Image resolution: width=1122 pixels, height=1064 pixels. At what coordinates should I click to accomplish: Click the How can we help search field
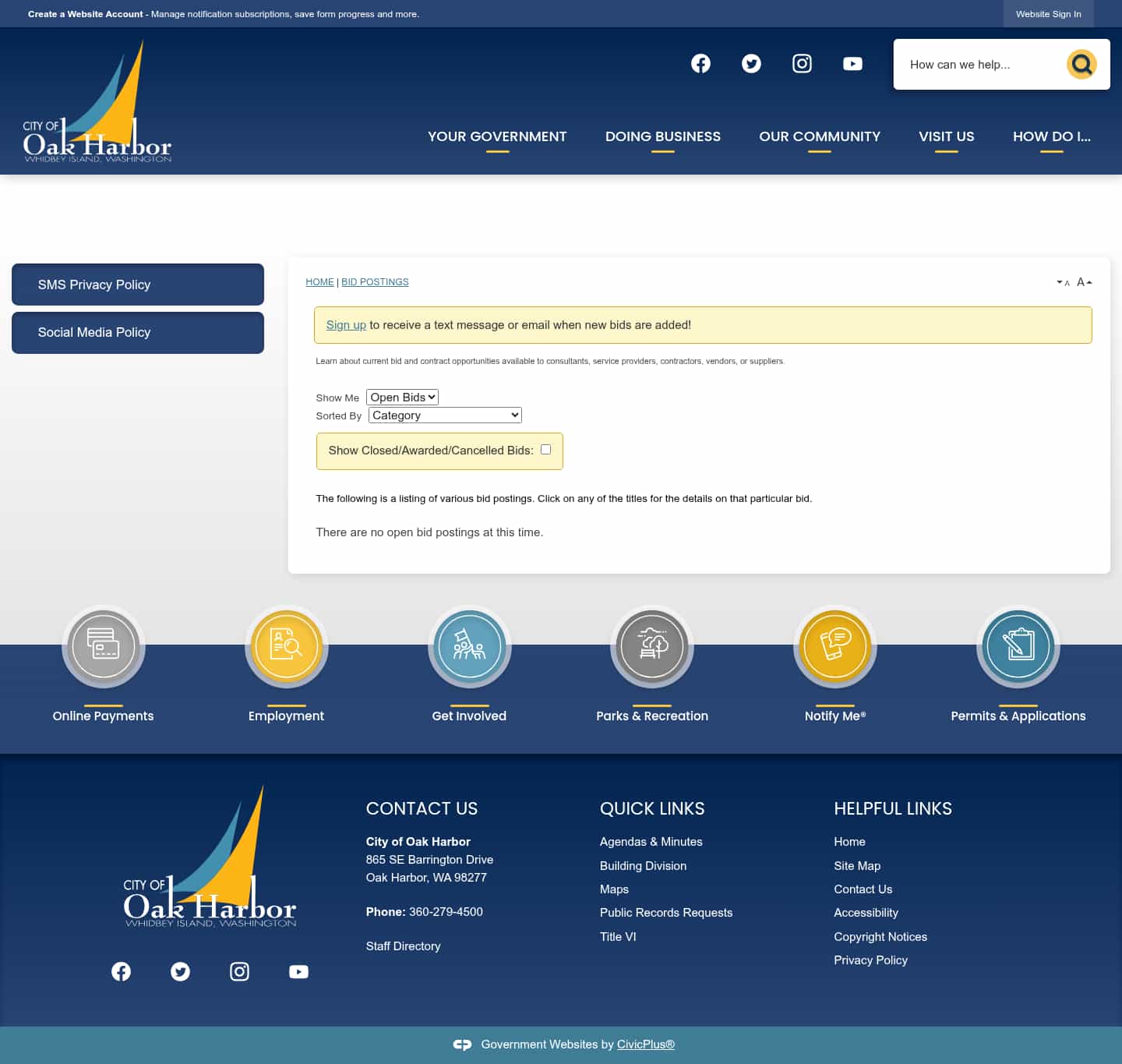pos(980,65)
